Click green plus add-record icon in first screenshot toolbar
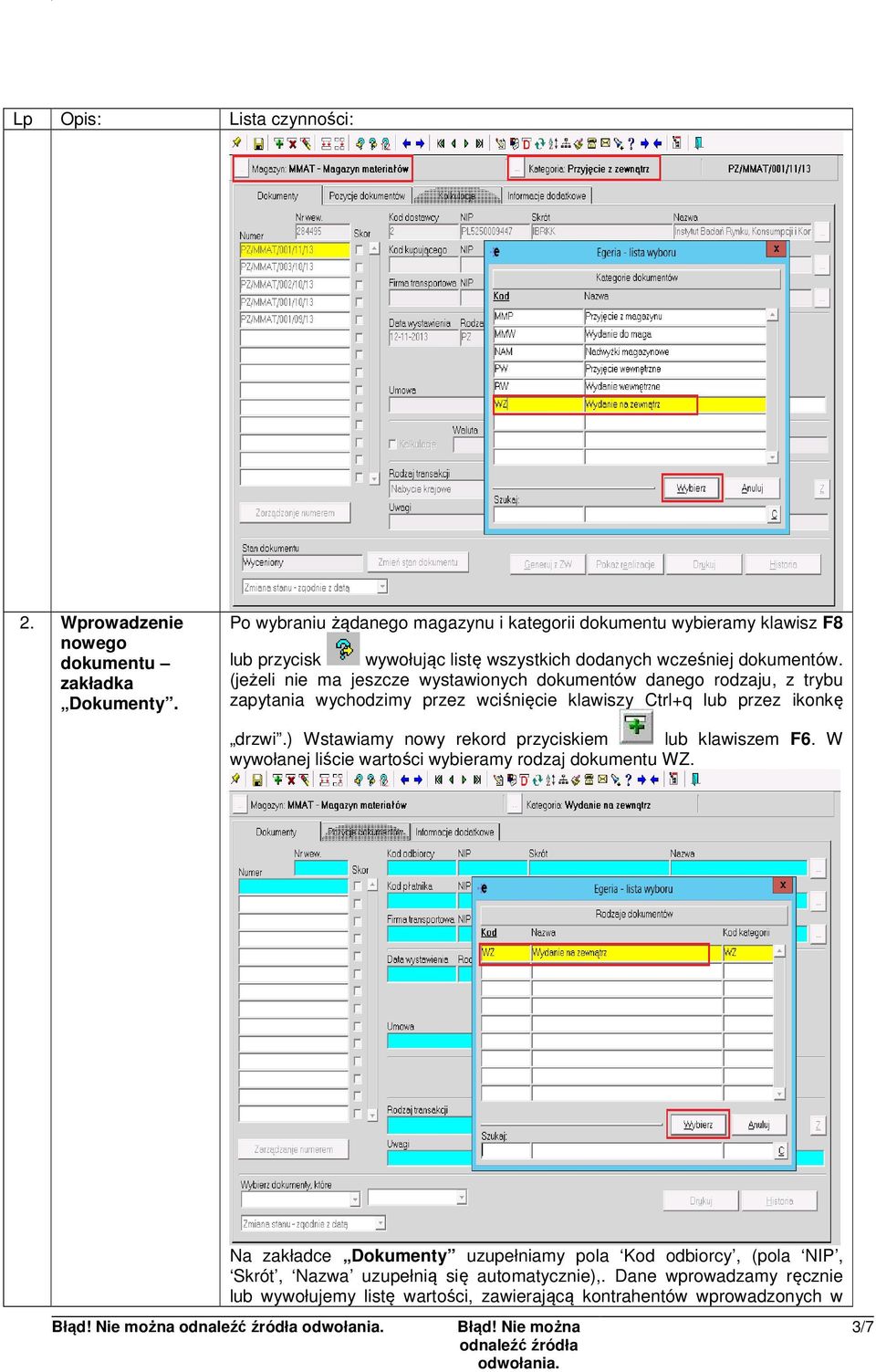Viewport: 876px width, 1372px height. click(278, 143)
